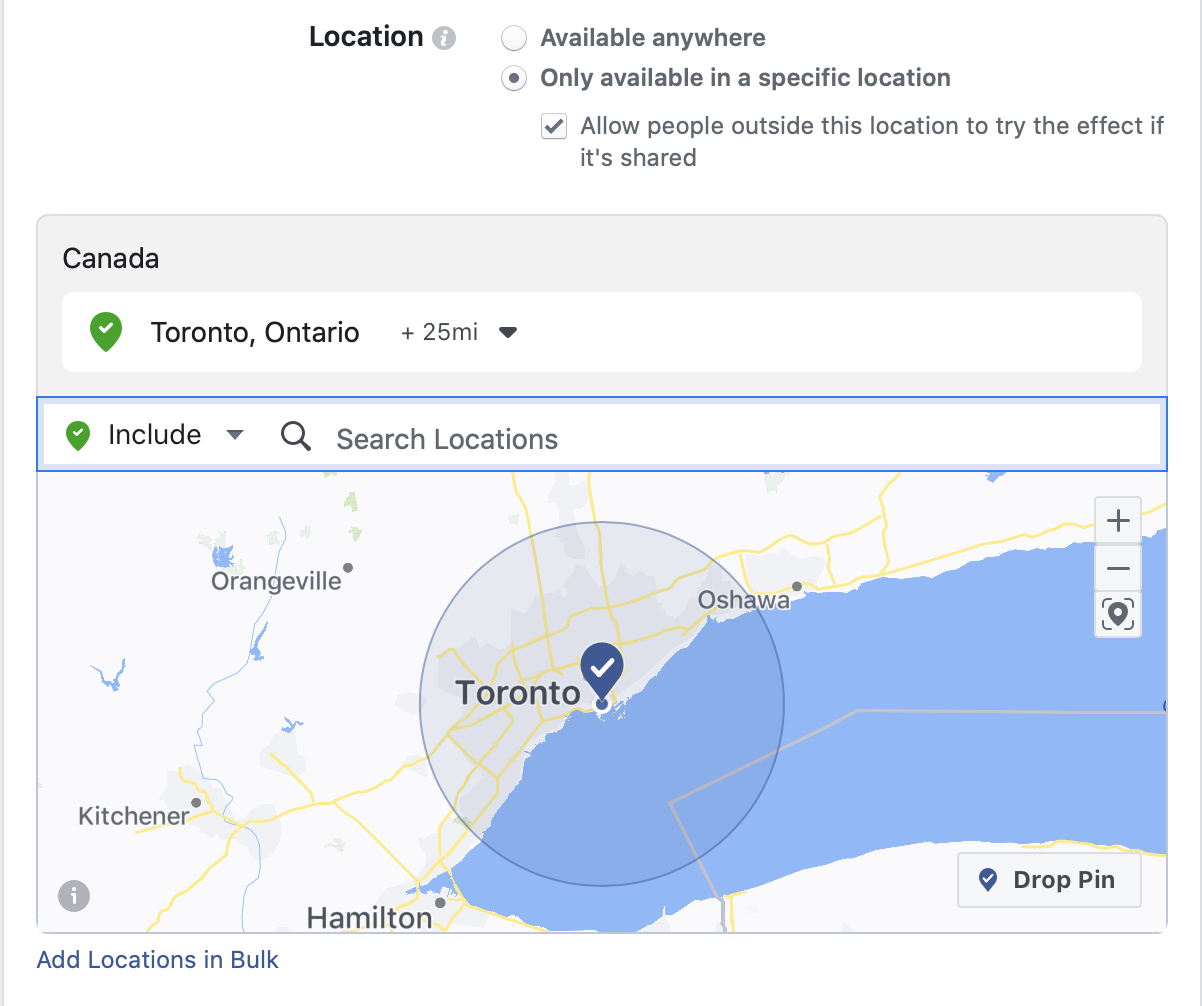
Task: Click the green pin beside Toronto, Ontario
Action: coord(106,332)
